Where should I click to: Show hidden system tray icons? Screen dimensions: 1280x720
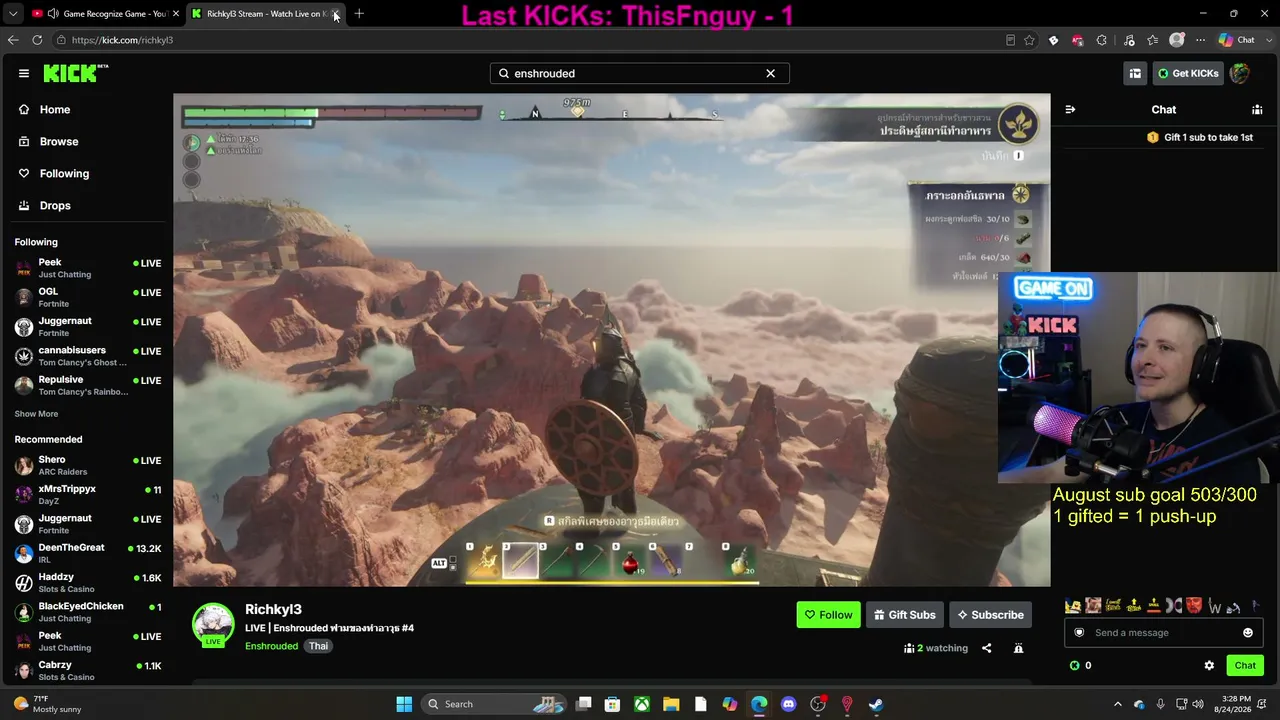pos(1118,704)
